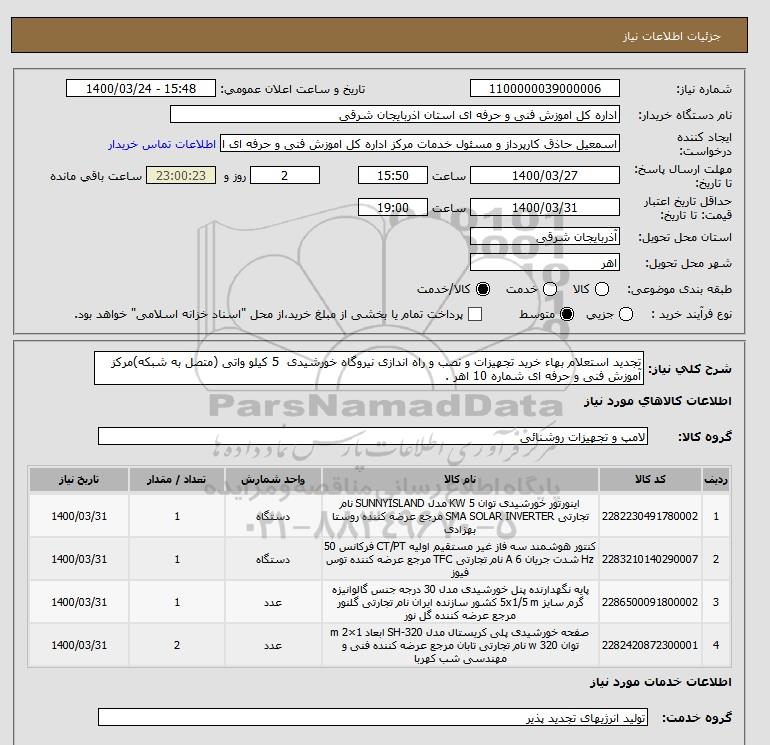Click product code 2283210140290007
The width and height of the screenshot is (770, 745).
coord(650,559)
